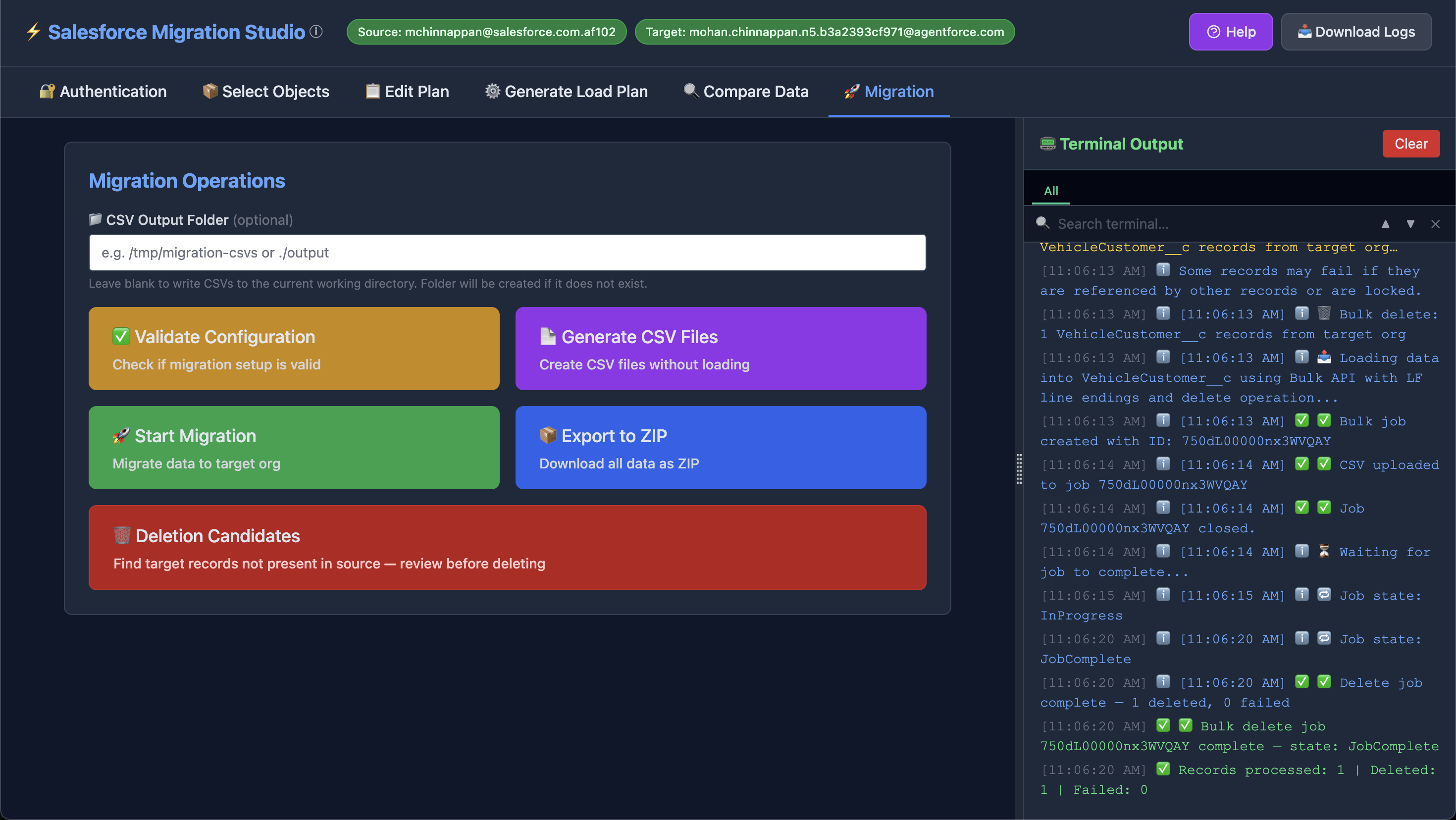
Task: Go to the Edit Plan tab
Action: (407, 92)
